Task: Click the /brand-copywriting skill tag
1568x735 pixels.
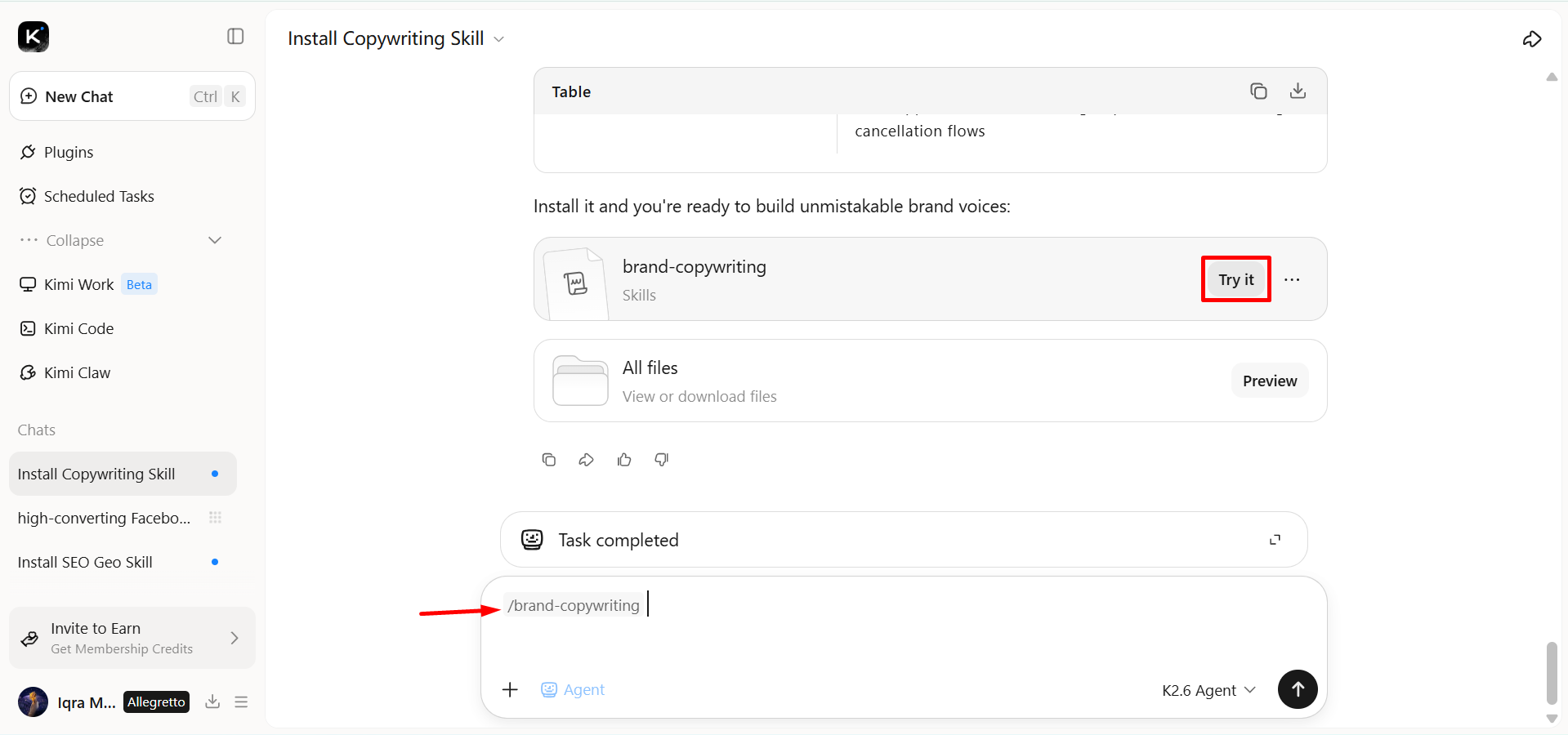Action: pyautogui.click(x=574, y=605)
